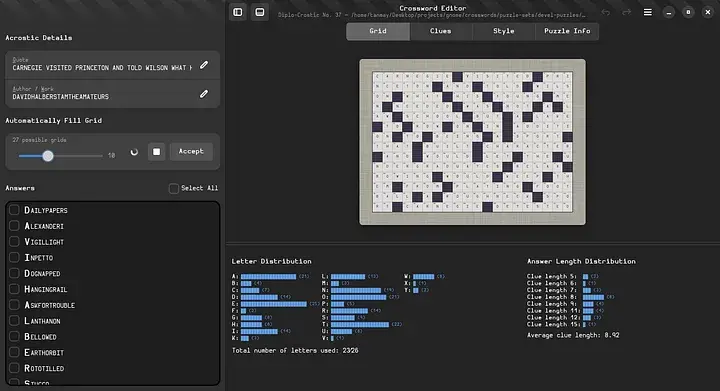Open the hamburger main menu

click(x=647, y=12)
